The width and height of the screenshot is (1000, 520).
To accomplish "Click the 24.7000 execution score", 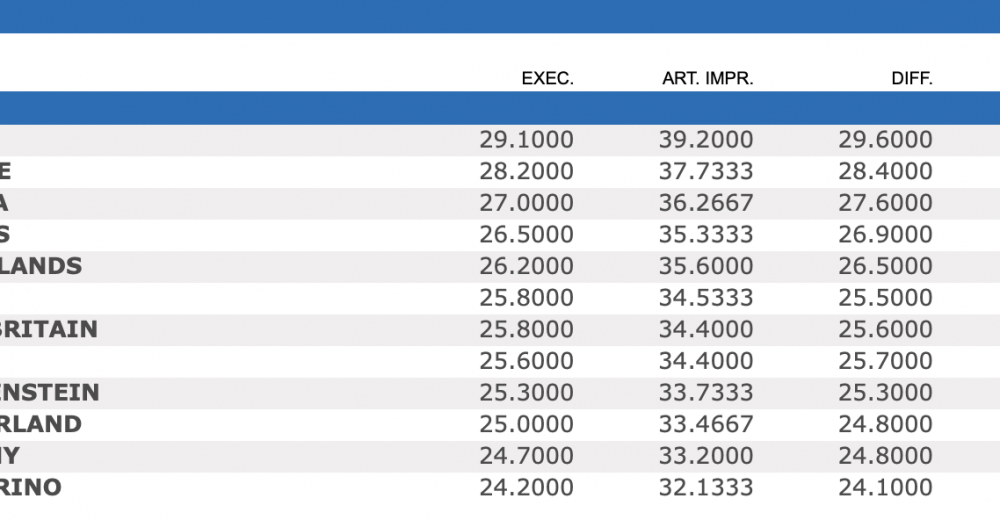I will 526,456.
